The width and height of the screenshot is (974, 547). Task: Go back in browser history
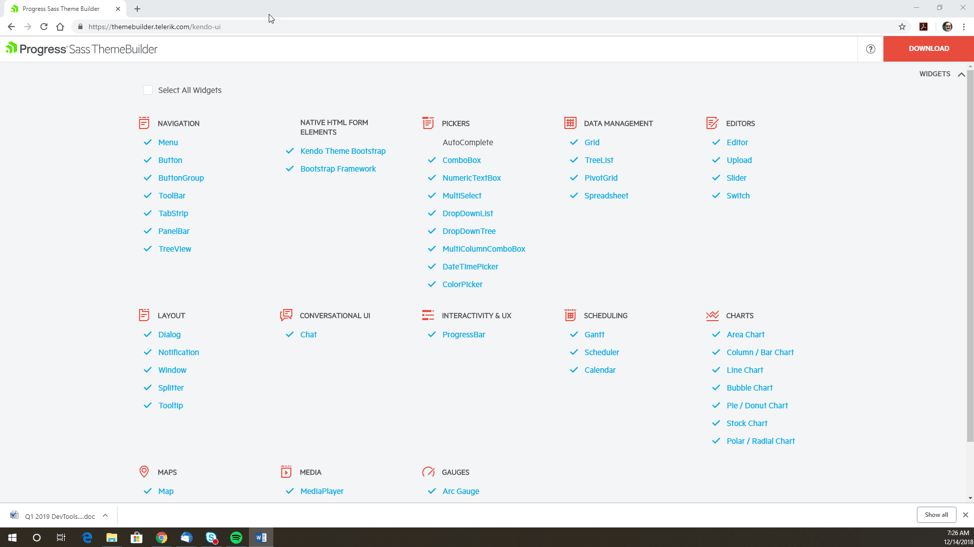pos(11,27)
